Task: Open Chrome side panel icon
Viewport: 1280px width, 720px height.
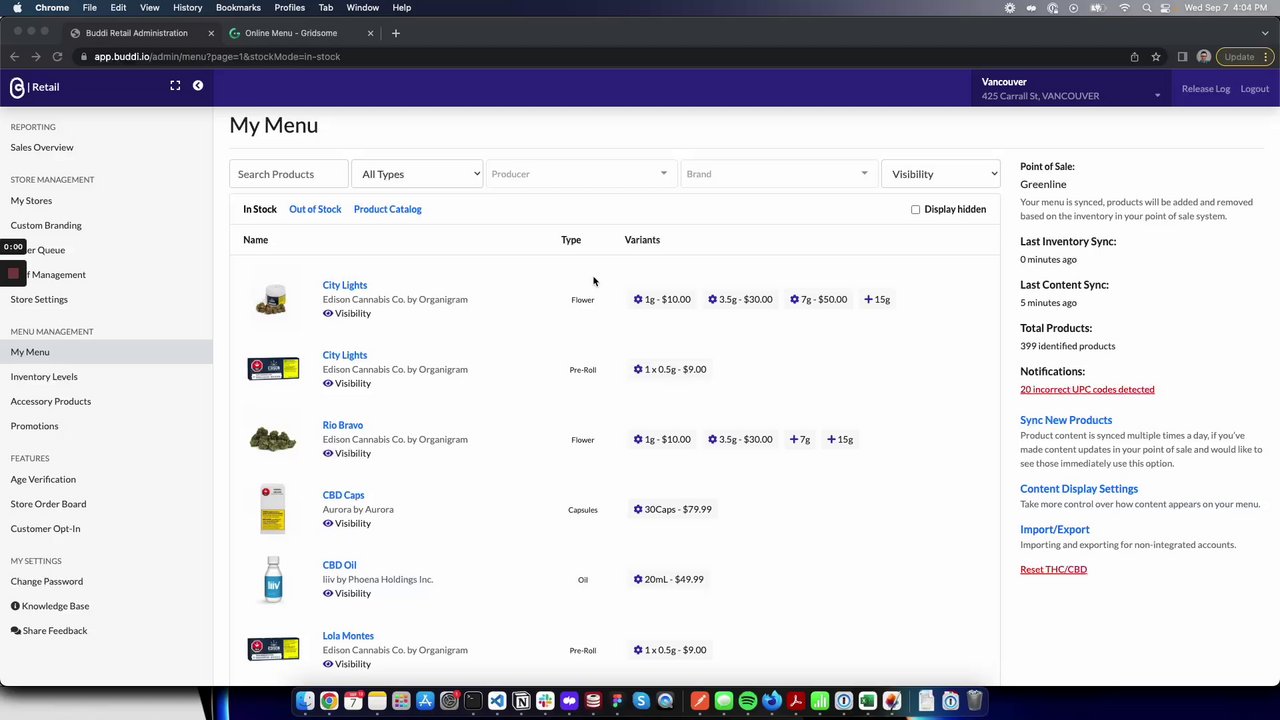Action: 1182,57
